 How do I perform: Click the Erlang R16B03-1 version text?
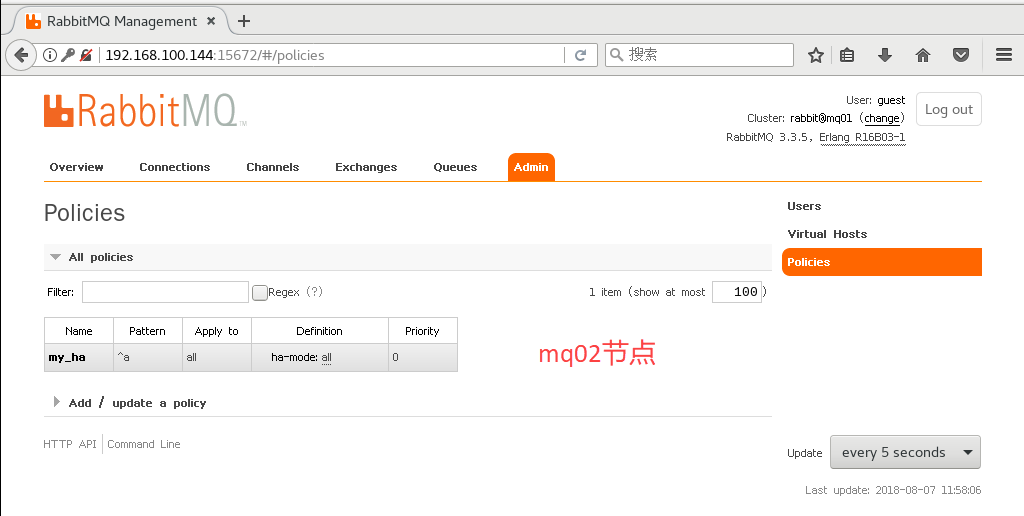(x=862, y=137)
